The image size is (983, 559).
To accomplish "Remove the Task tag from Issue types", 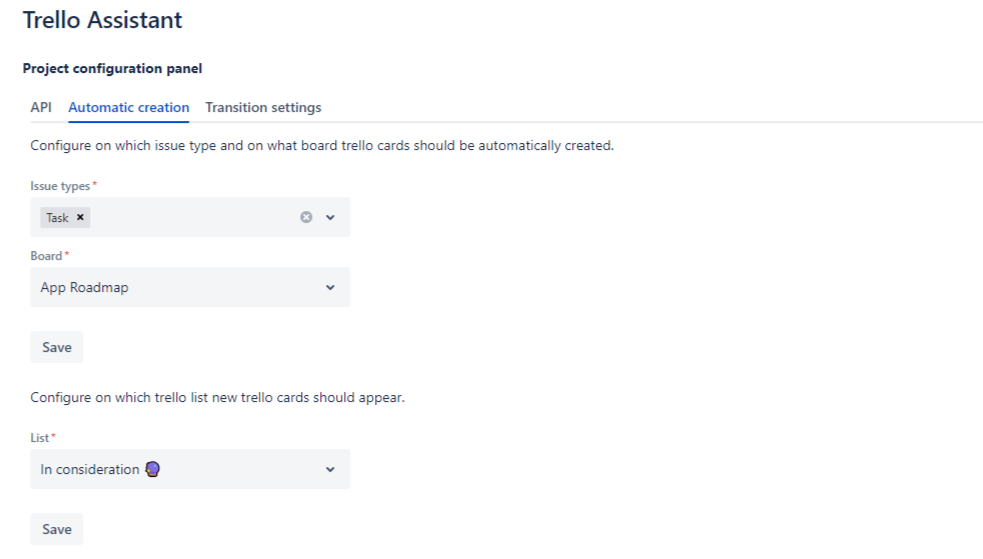I will point(80,217).
